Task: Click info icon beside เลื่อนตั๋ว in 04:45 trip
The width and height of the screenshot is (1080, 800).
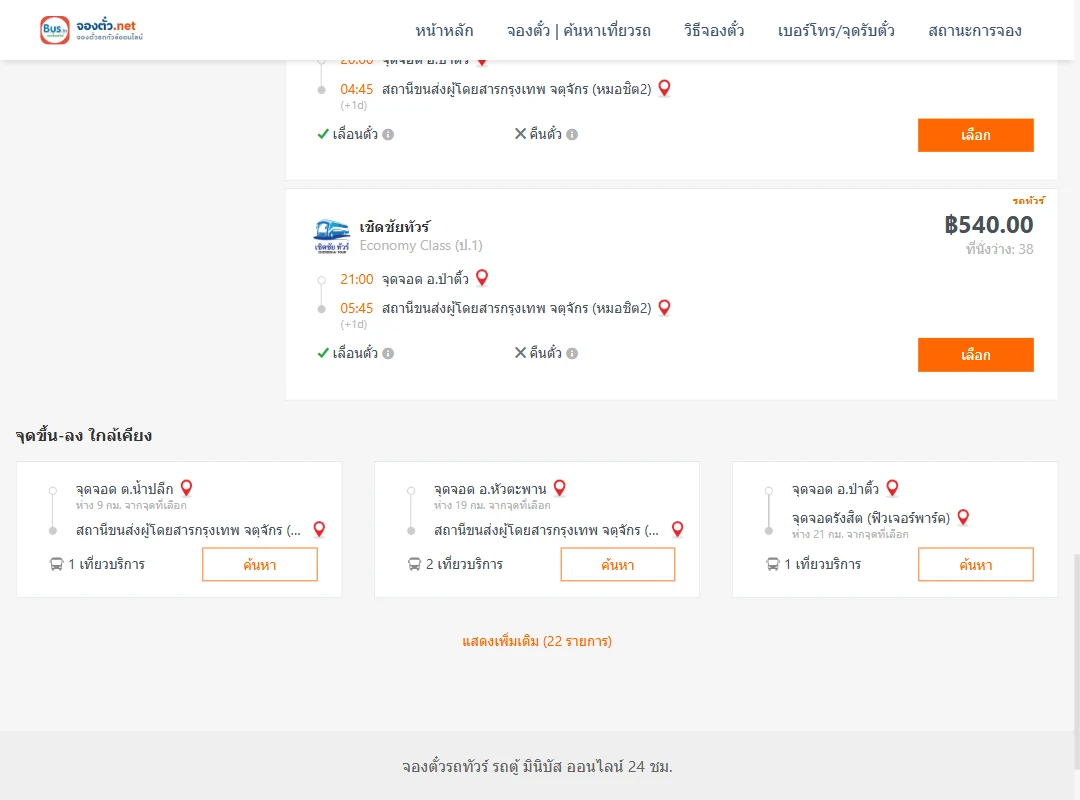Action: (388, 134)
